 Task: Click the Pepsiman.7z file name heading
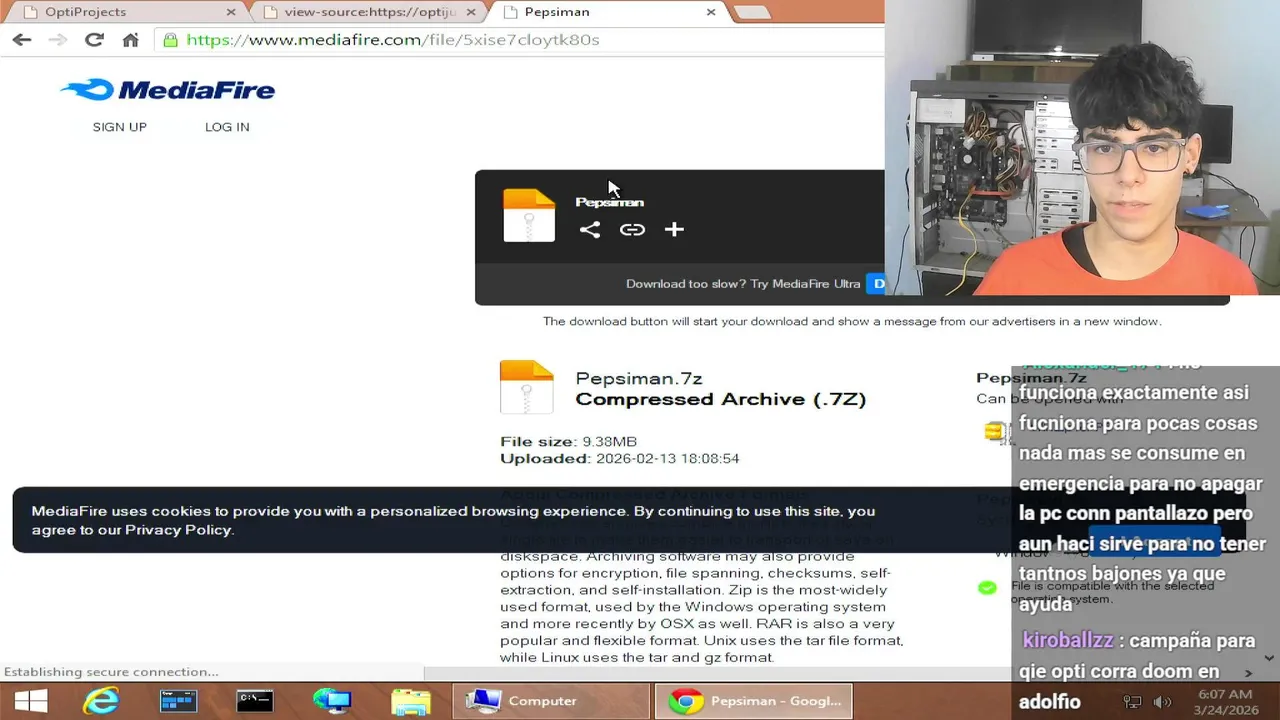point(639,378)
